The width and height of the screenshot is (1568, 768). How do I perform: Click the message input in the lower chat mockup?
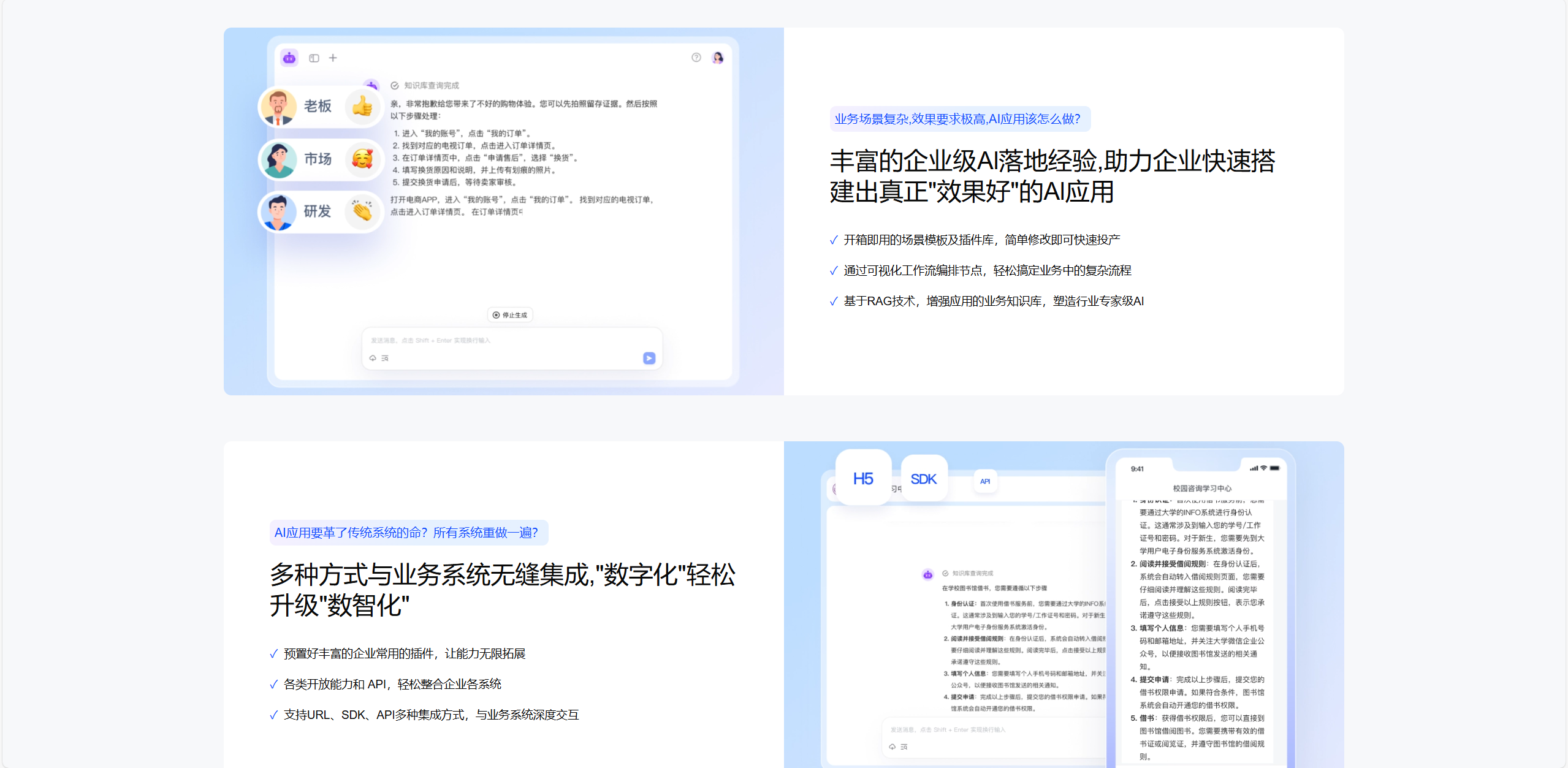[x=993, y=737]
